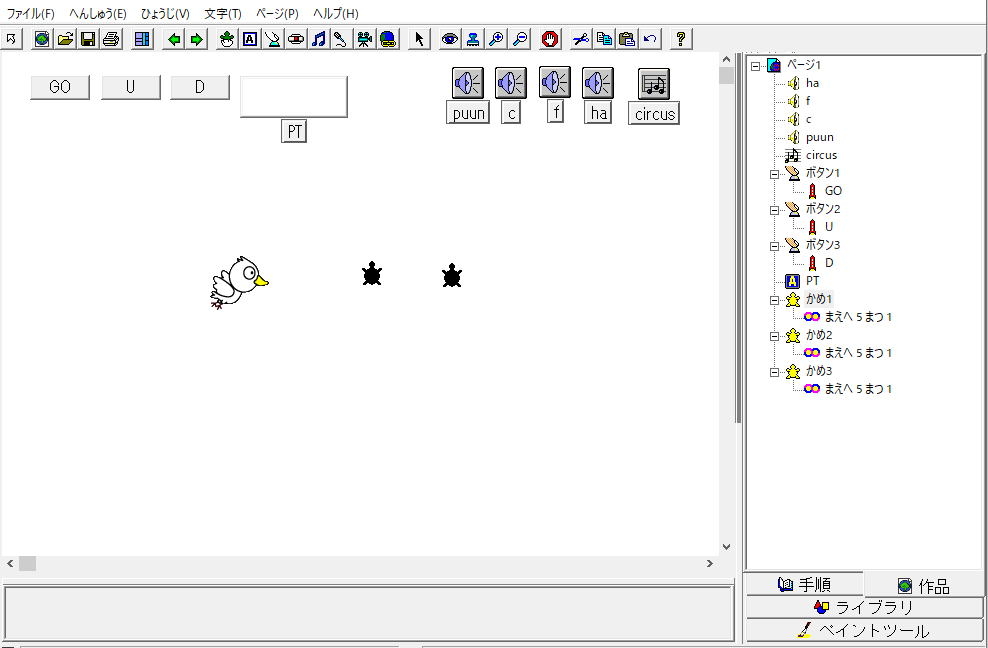988x648 pixels.
Task: Select the white bird on the canvas
Action: pos(239,282)
